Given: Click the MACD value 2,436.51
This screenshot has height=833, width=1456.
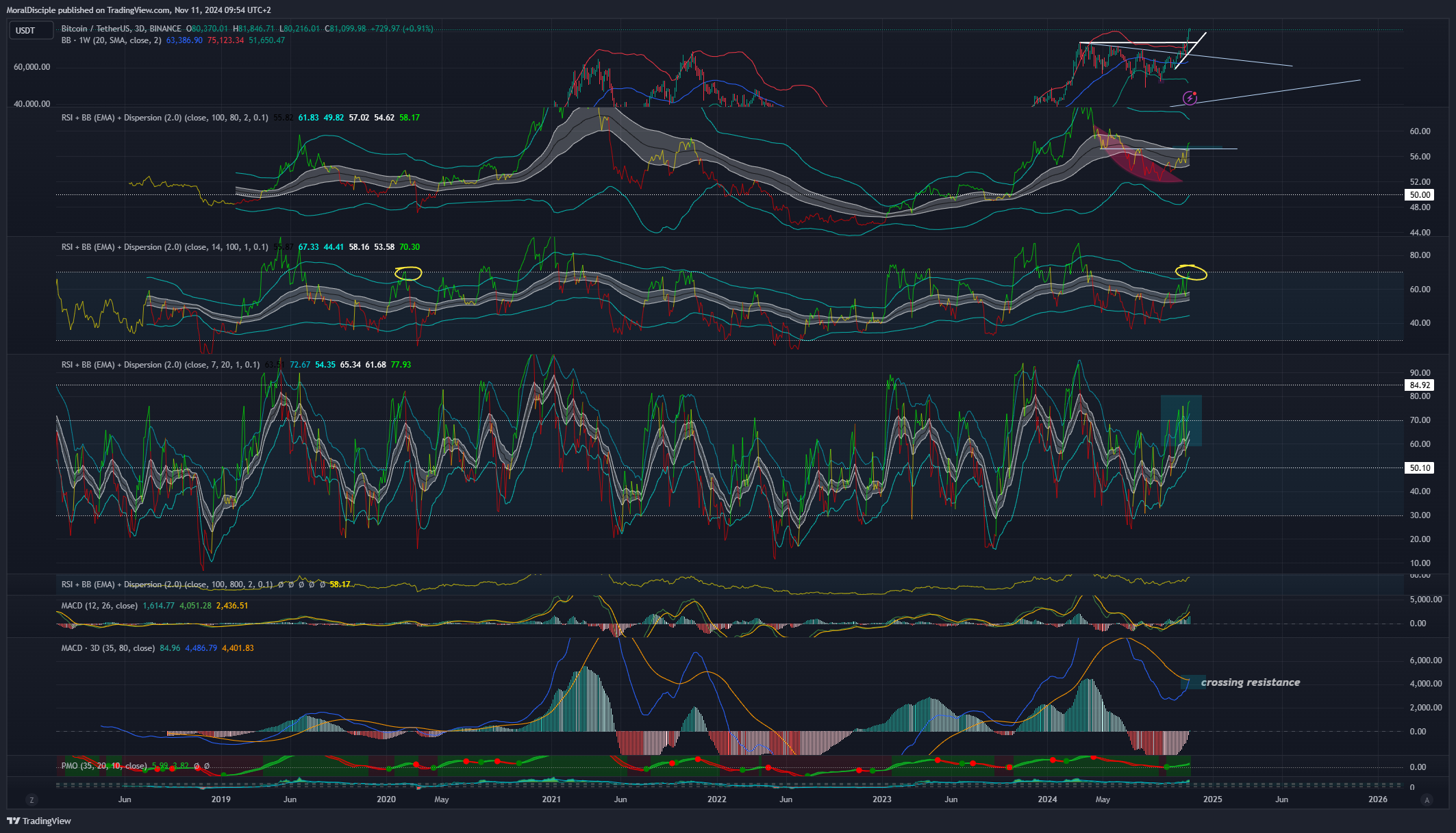Looking at the screenshot, I should 232,606.
